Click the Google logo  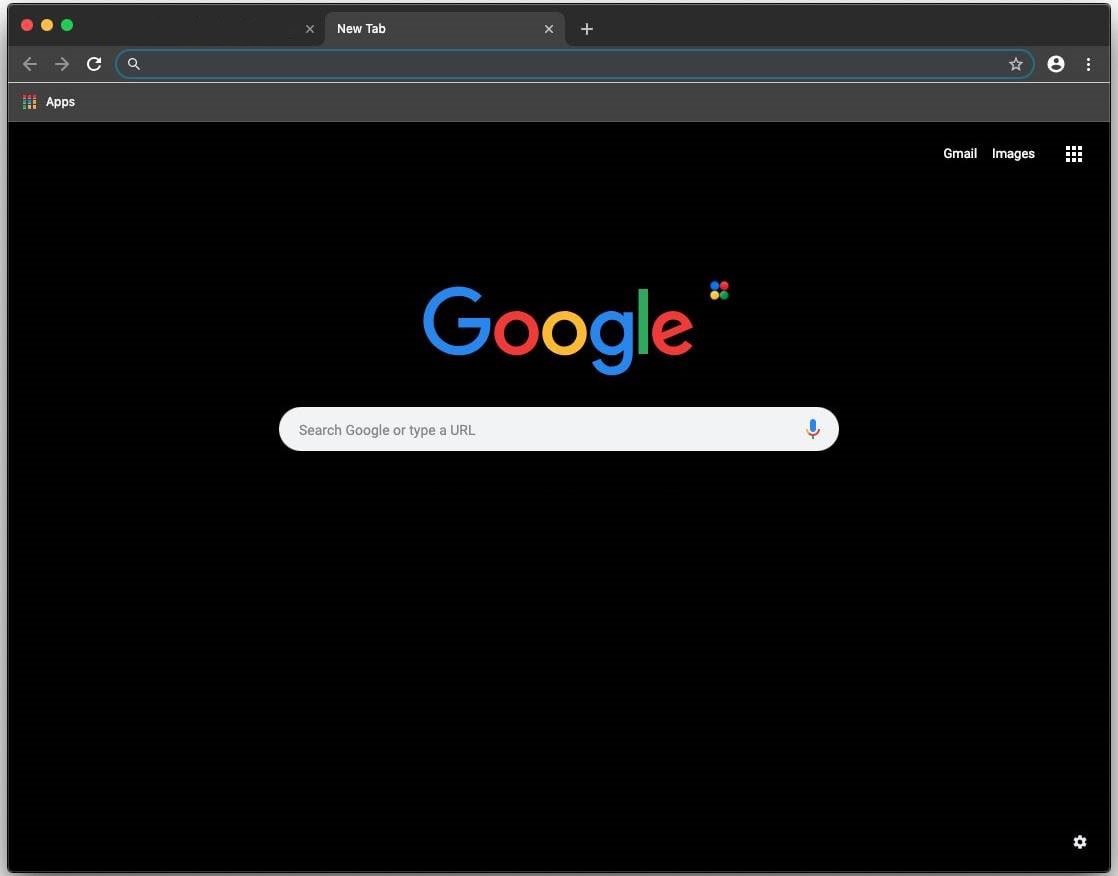coord(558,330)
